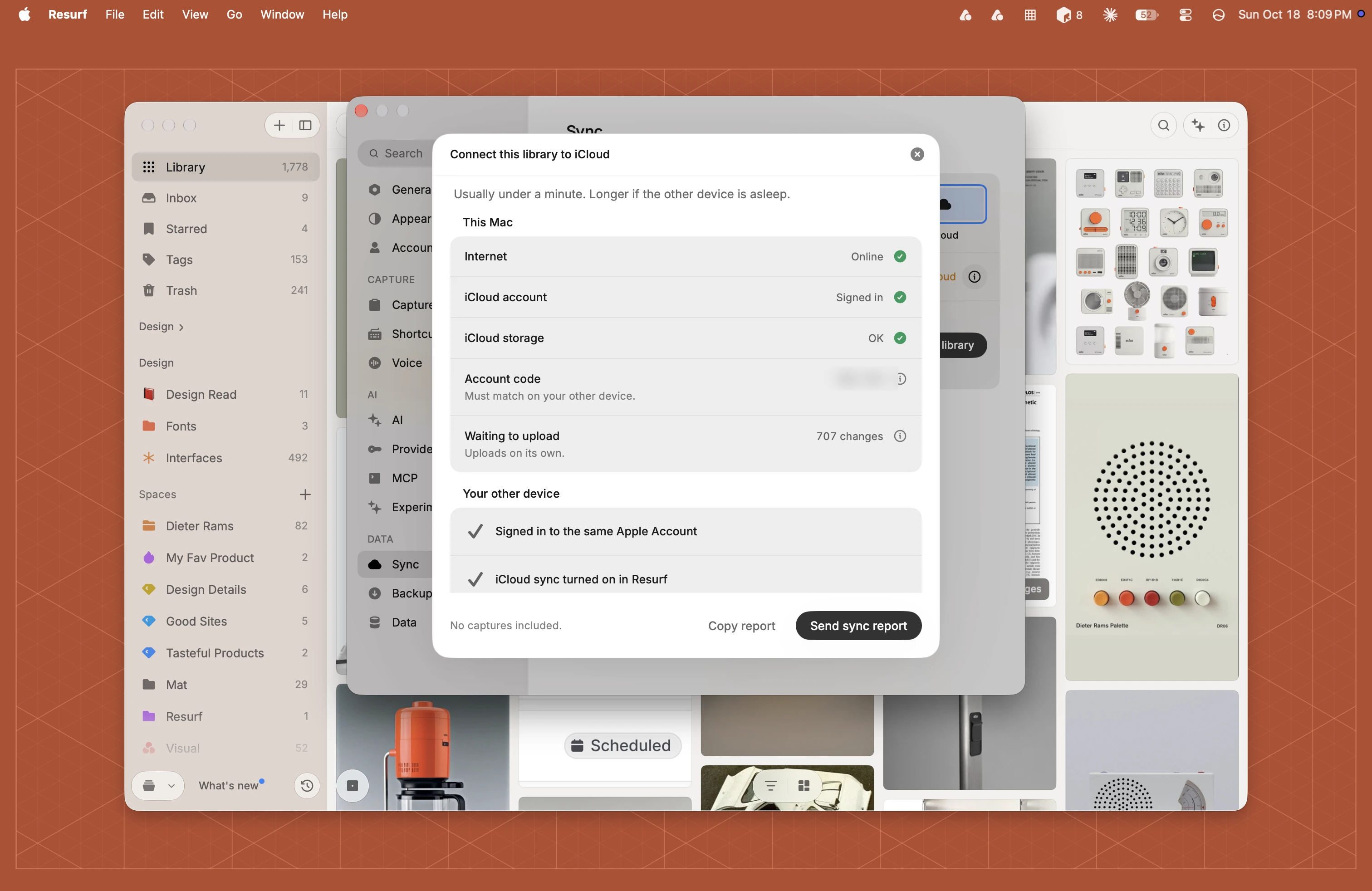Open the File menu
The image size is (1372, 891).
click(x=115, y=15)
